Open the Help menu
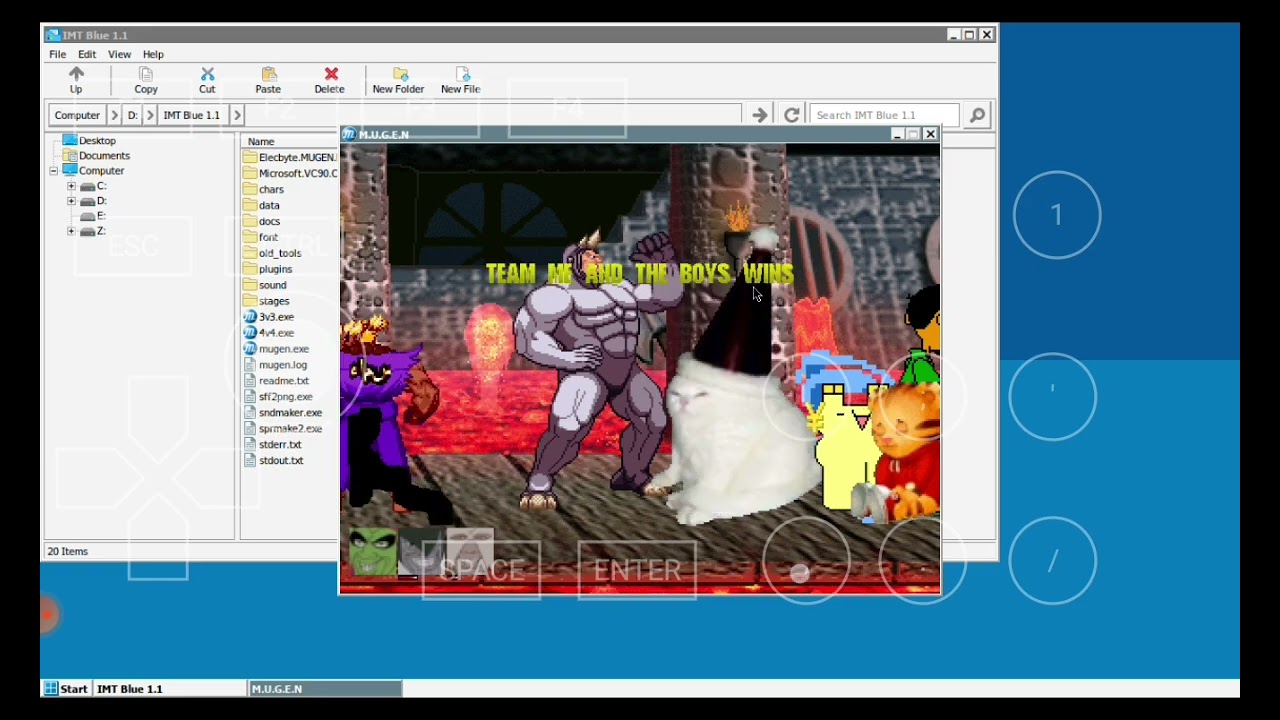 153,54
